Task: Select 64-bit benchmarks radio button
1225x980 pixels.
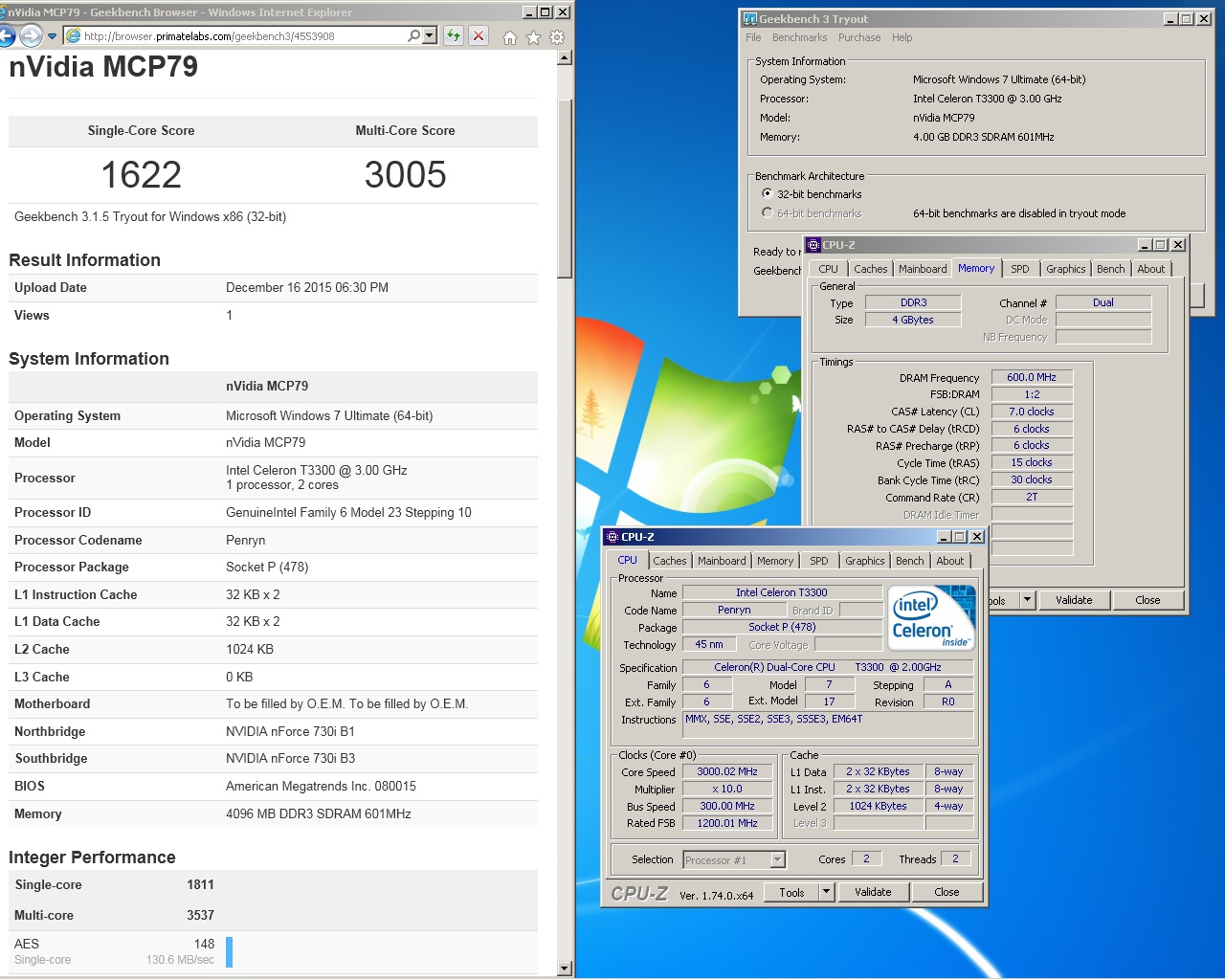Action: click(767, 212)
